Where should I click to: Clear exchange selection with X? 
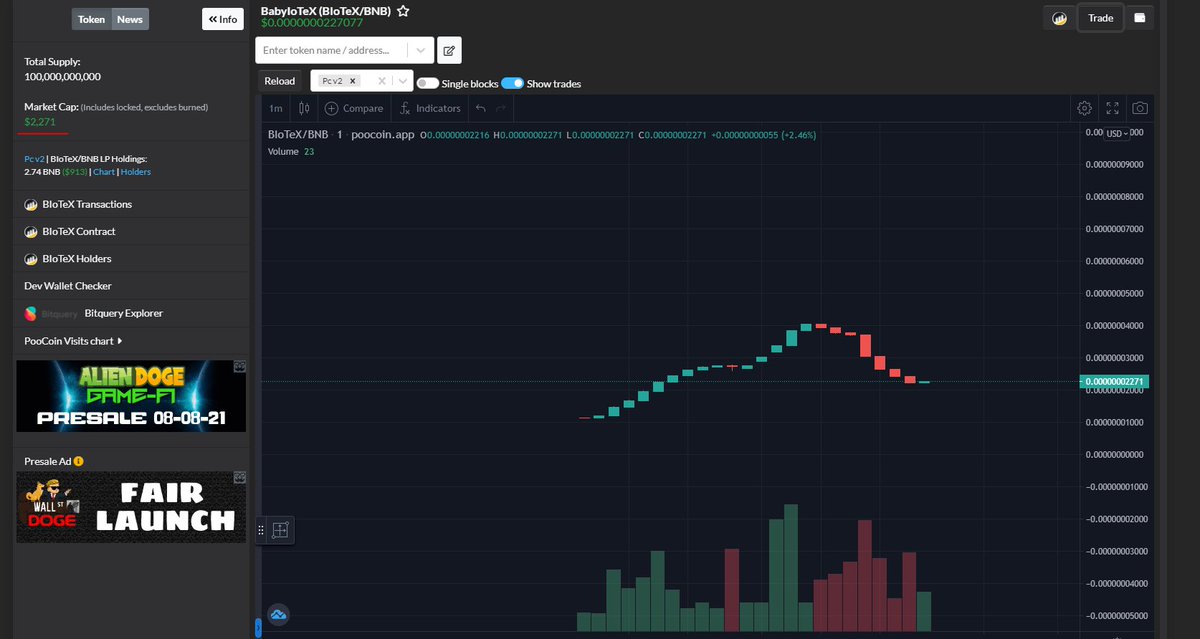pos(381,81)
